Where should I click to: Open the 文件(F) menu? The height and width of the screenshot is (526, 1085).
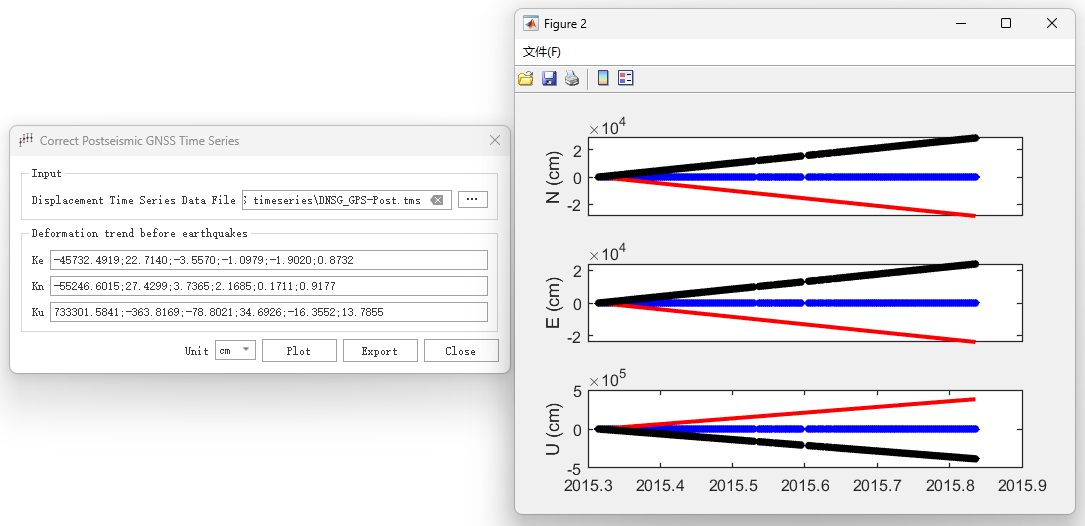click(x=542, y=52)
